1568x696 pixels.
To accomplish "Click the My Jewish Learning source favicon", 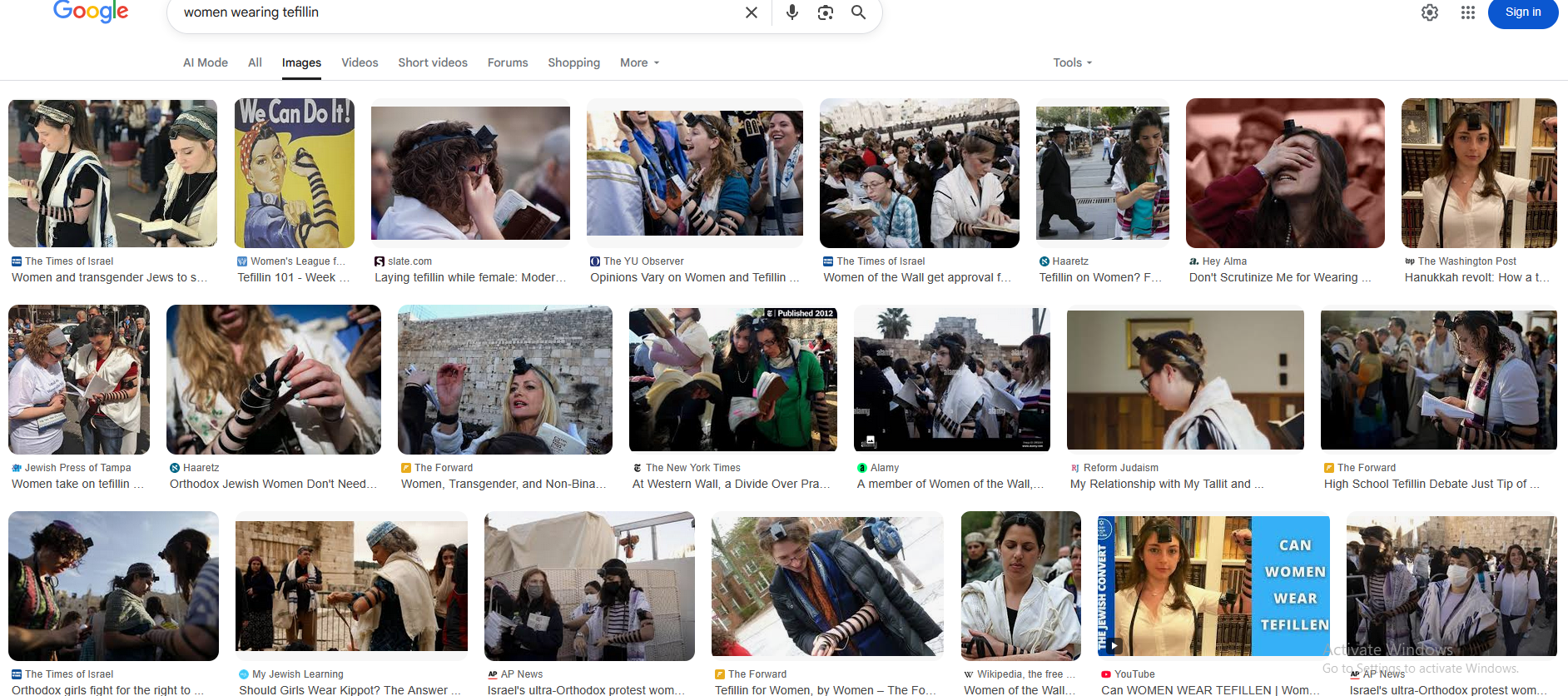I will [x=244, y=674].
